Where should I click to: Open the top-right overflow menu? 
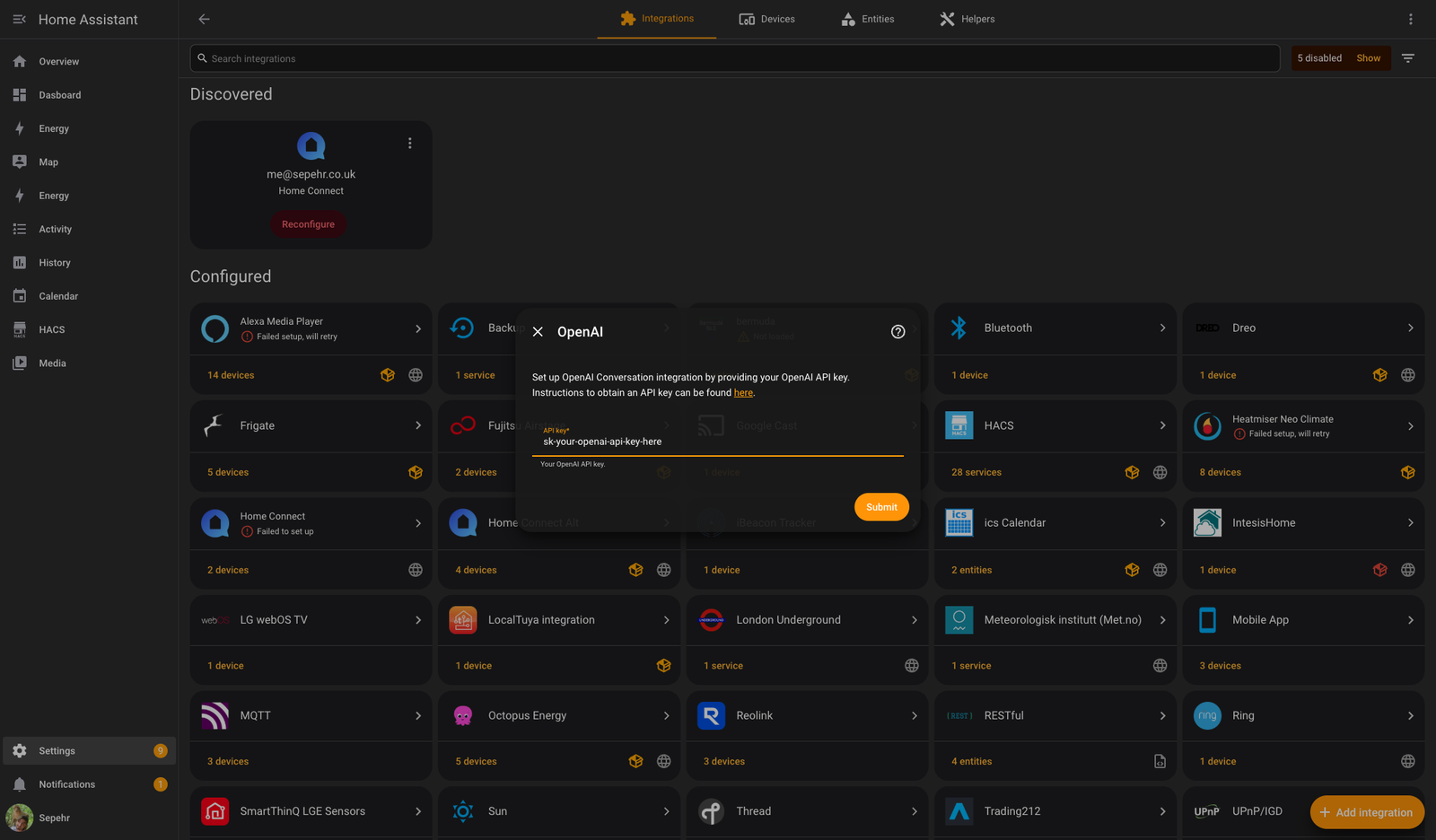point(1410,19)
